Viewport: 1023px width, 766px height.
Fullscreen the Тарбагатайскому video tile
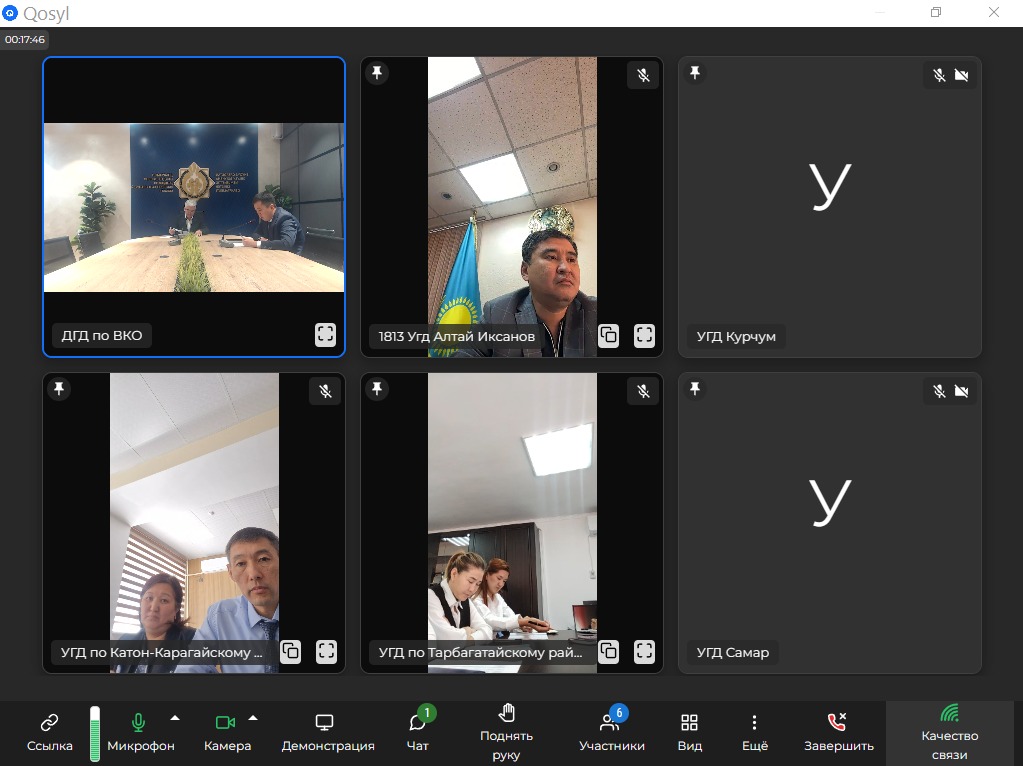(x=644, y=651)
